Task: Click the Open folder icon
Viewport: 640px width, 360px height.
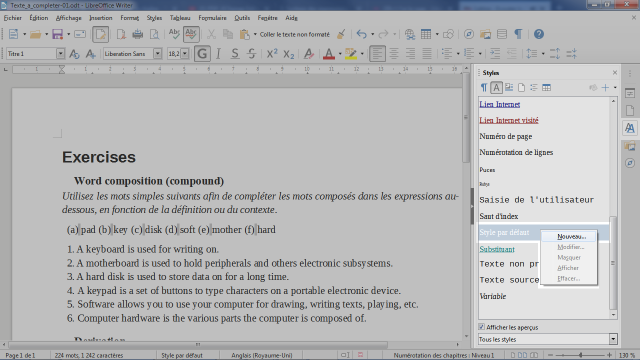Action: (36, 34)
